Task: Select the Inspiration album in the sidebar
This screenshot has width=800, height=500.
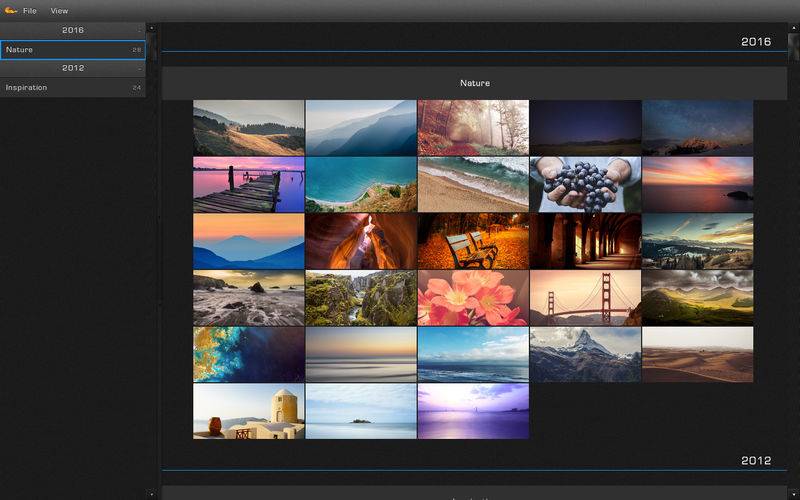Action: 73,87
